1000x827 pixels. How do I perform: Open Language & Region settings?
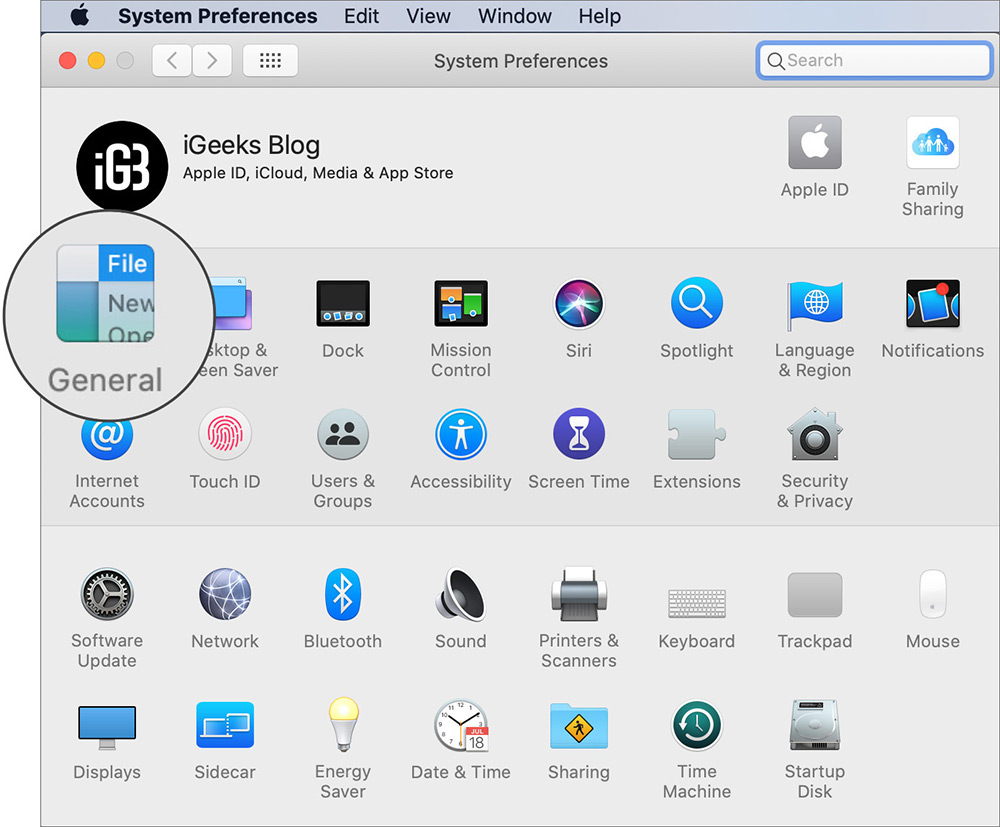click(815, 304)
